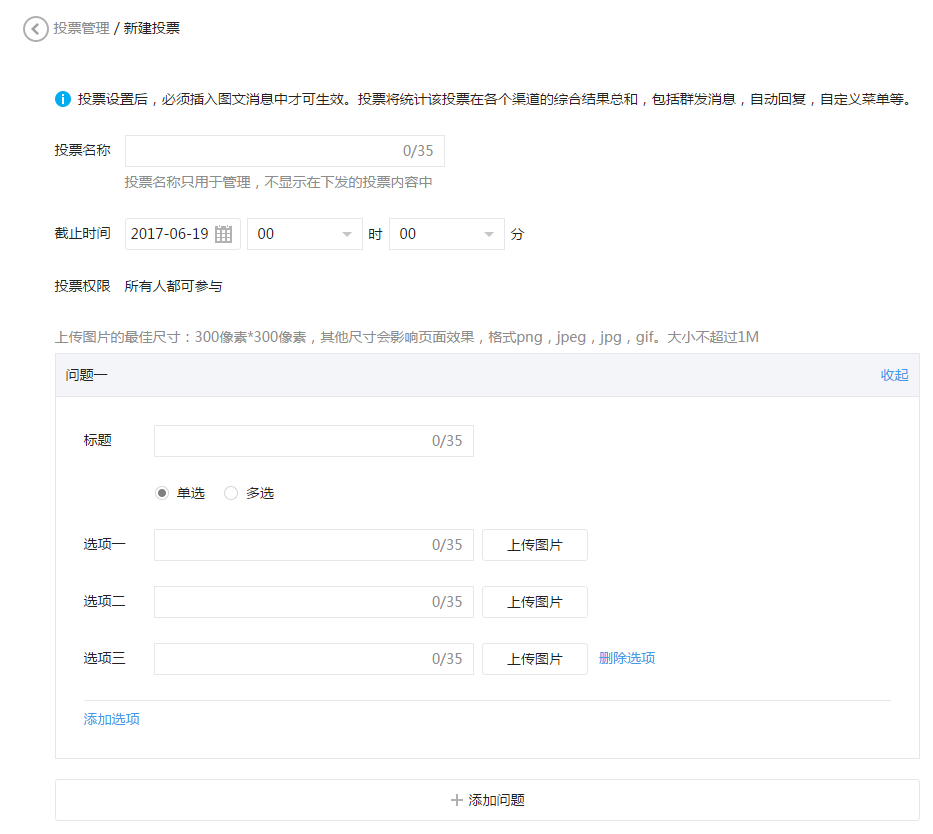Viewport: 933px width, 834px height.
Task: Click the 选项二 text field
Action: [291, 602]
